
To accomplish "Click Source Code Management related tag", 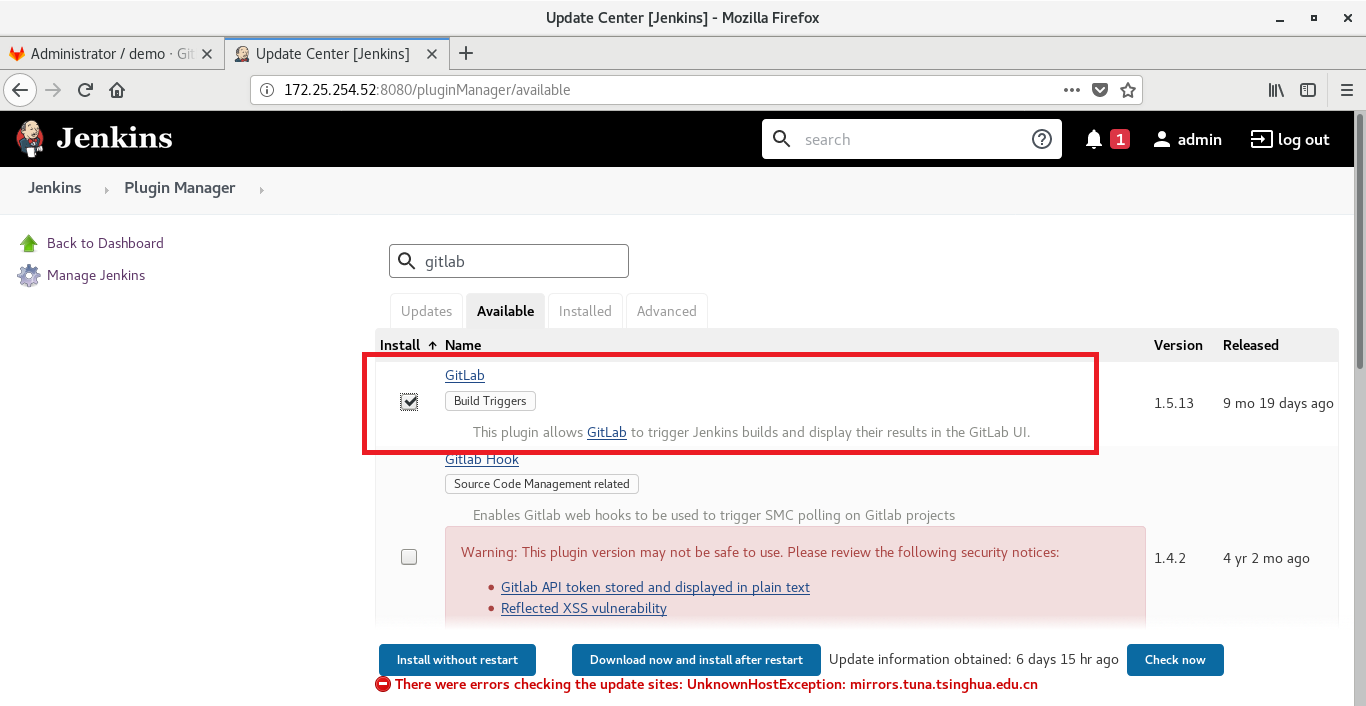I will 542,484.
